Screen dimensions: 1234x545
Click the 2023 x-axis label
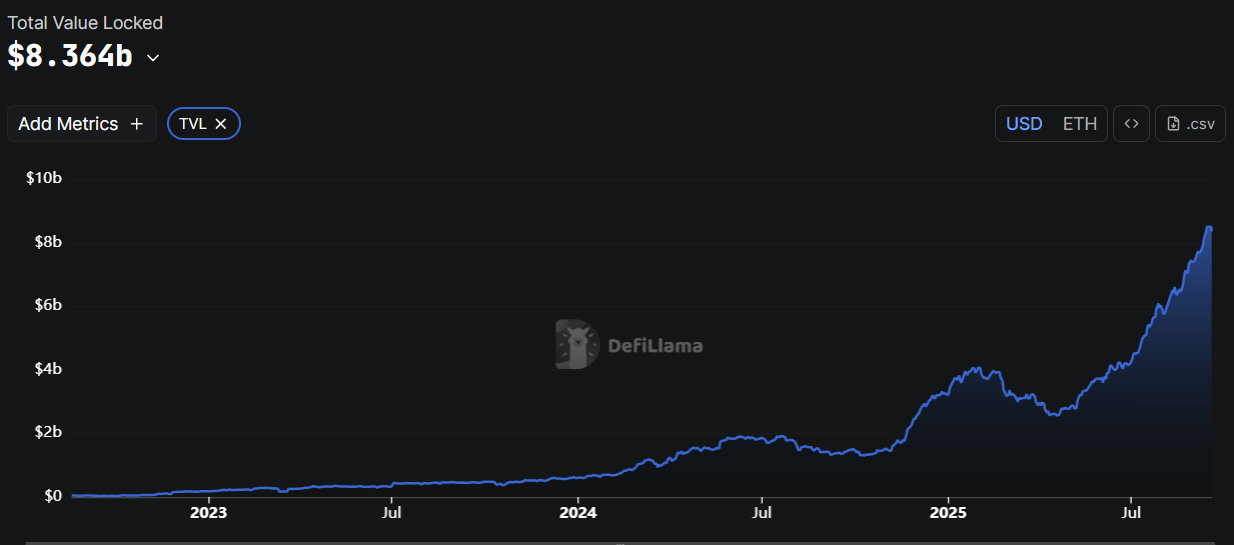pos(208,513)
